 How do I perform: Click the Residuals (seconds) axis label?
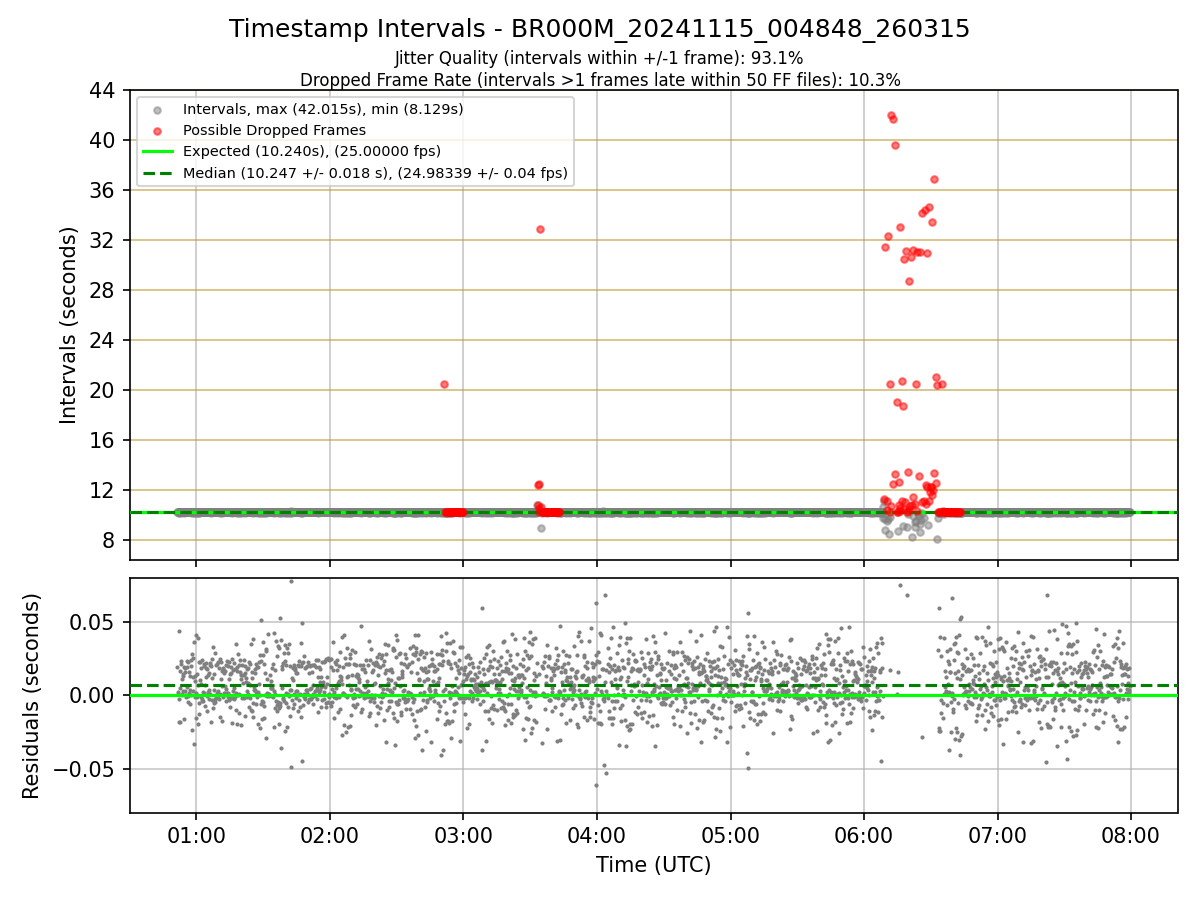(x=32, y=696)
